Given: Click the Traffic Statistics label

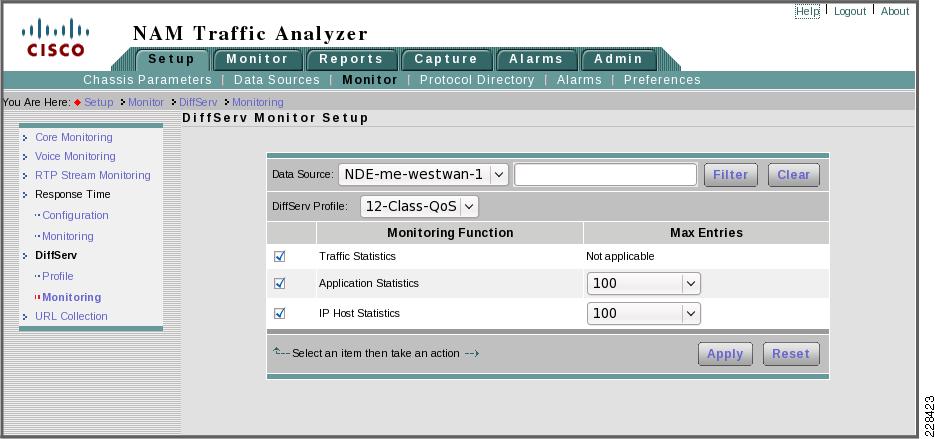Looking at the screenshot, I should coord(357,256).
